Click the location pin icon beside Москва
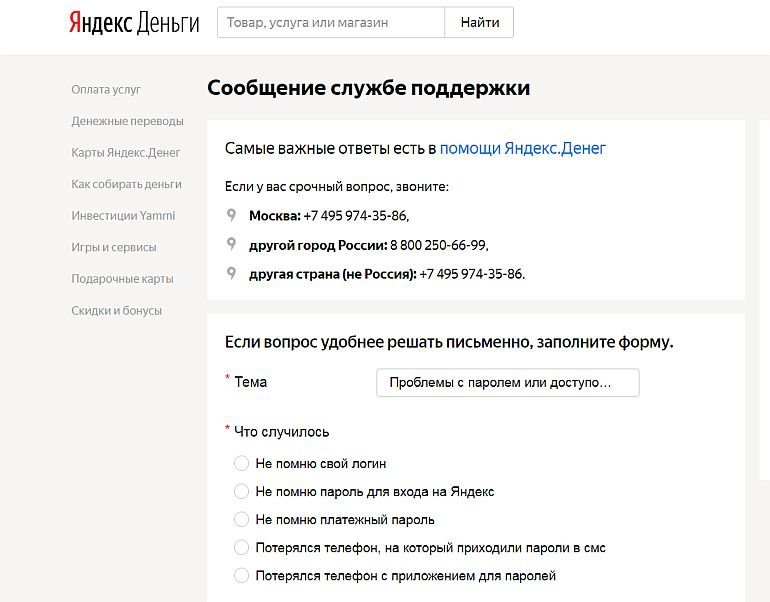 [231, 215]
